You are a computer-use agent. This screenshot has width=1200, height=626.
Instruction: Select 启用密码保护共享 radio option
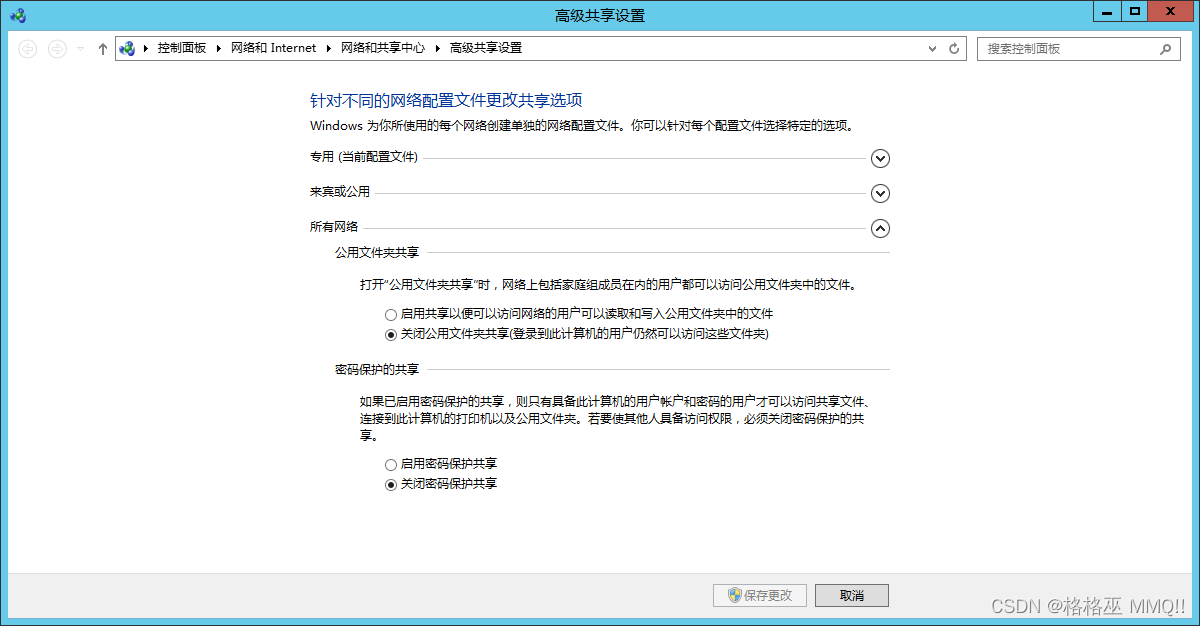(x=391, y=464)
